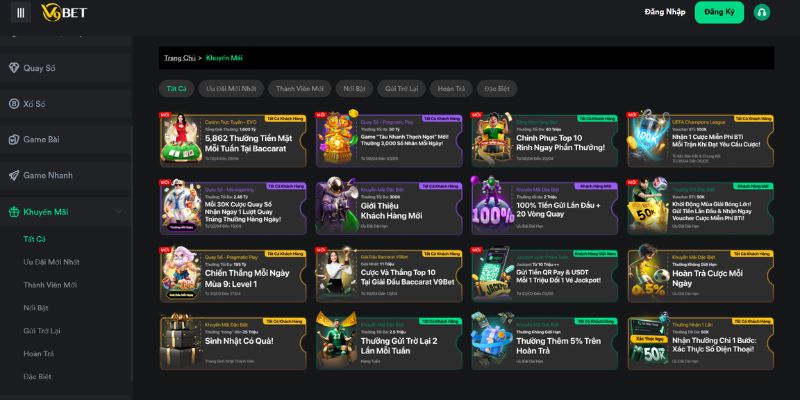The image size is (800, 400).
Task: Select the Đặc Biệt filter tab
Action: tap(497, 89)
